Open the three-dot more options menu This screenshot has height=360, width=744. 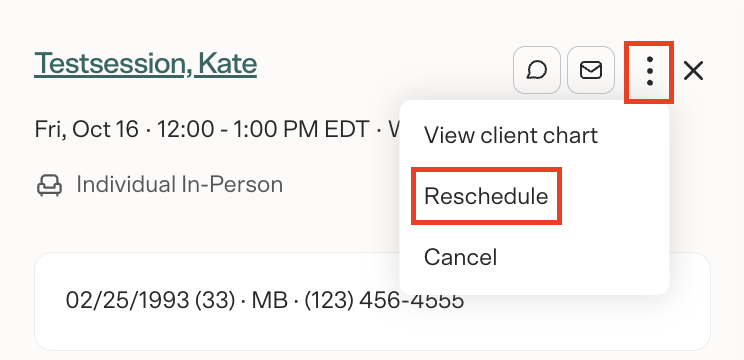coord(650,71)
